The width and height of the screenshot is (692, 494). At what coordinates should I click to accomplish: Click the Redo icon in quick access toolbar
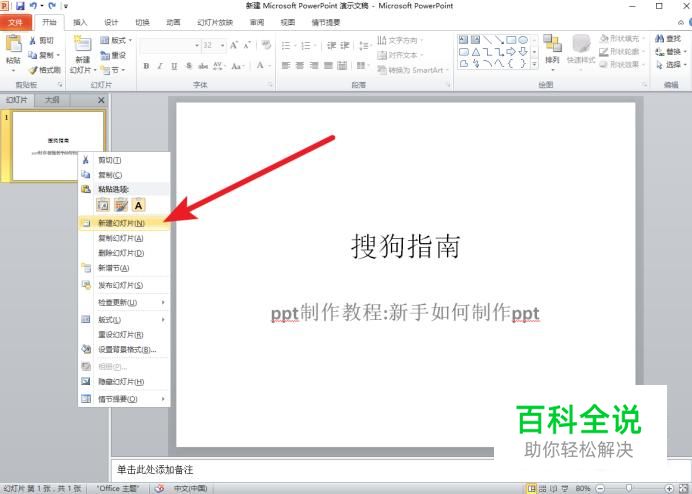pyautogui.click(x=52, y=6)
